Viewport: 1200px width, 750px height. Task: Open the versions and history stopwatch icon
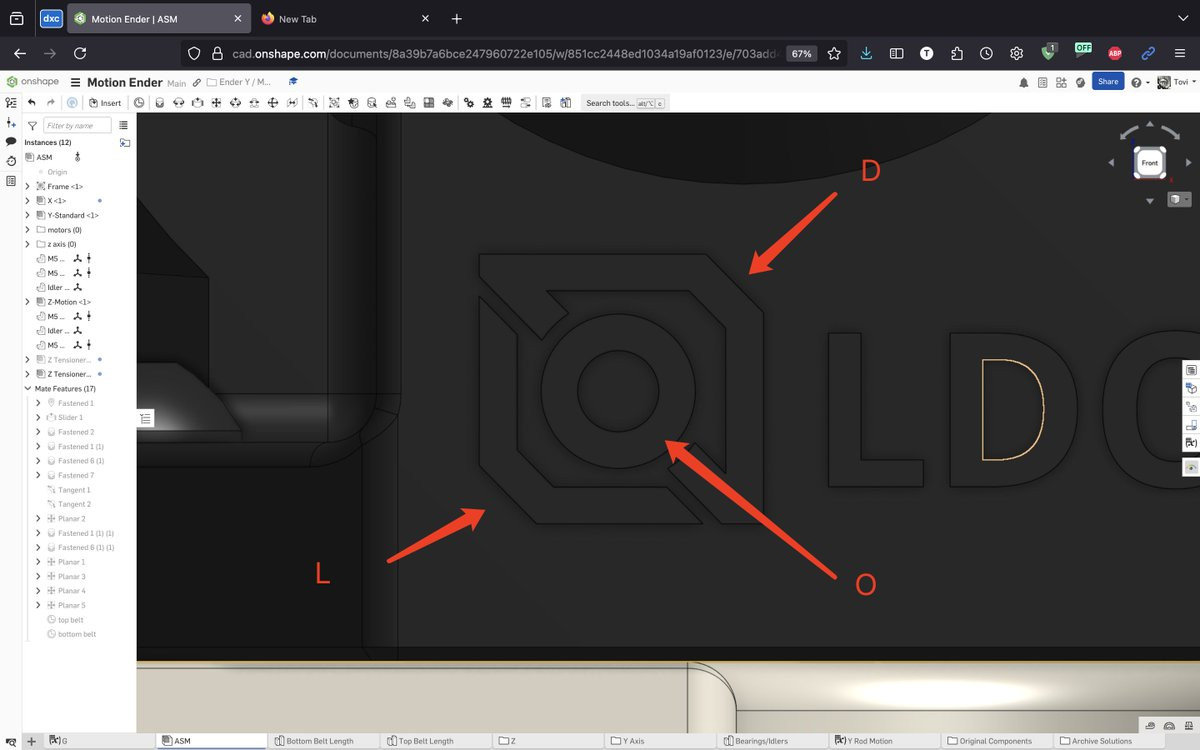tap(11, 161)
